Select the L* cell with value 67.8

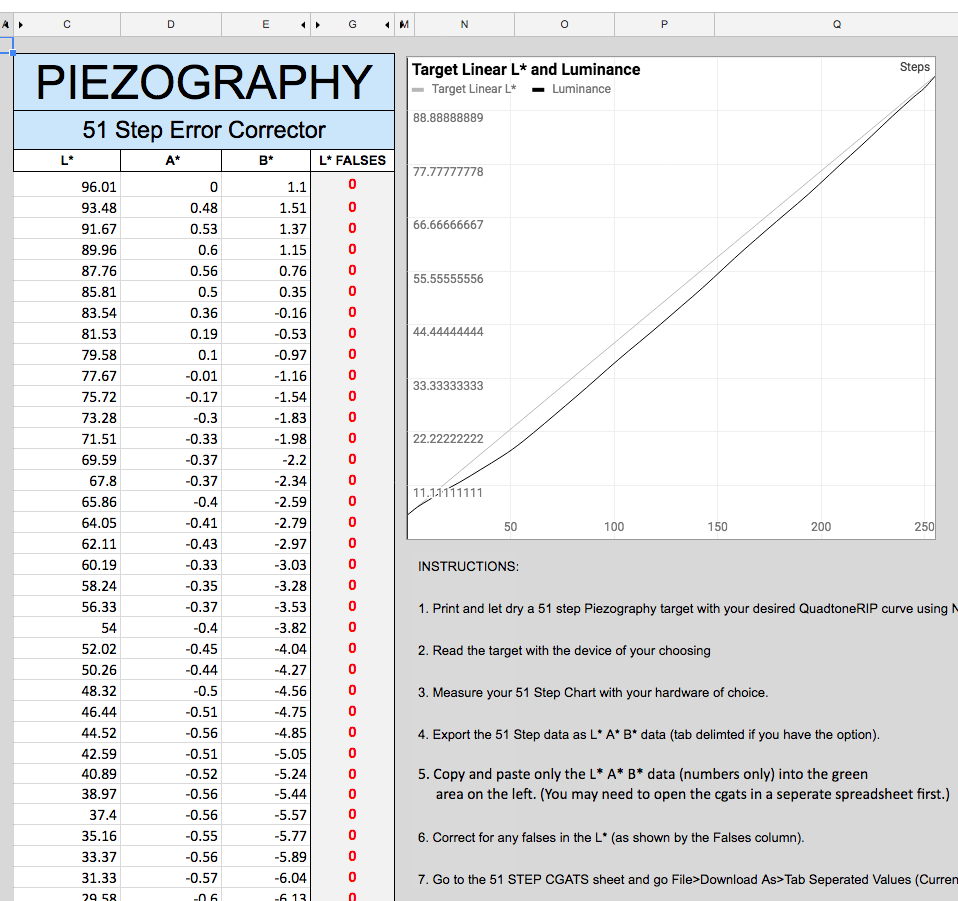click(x=67, y=481)
